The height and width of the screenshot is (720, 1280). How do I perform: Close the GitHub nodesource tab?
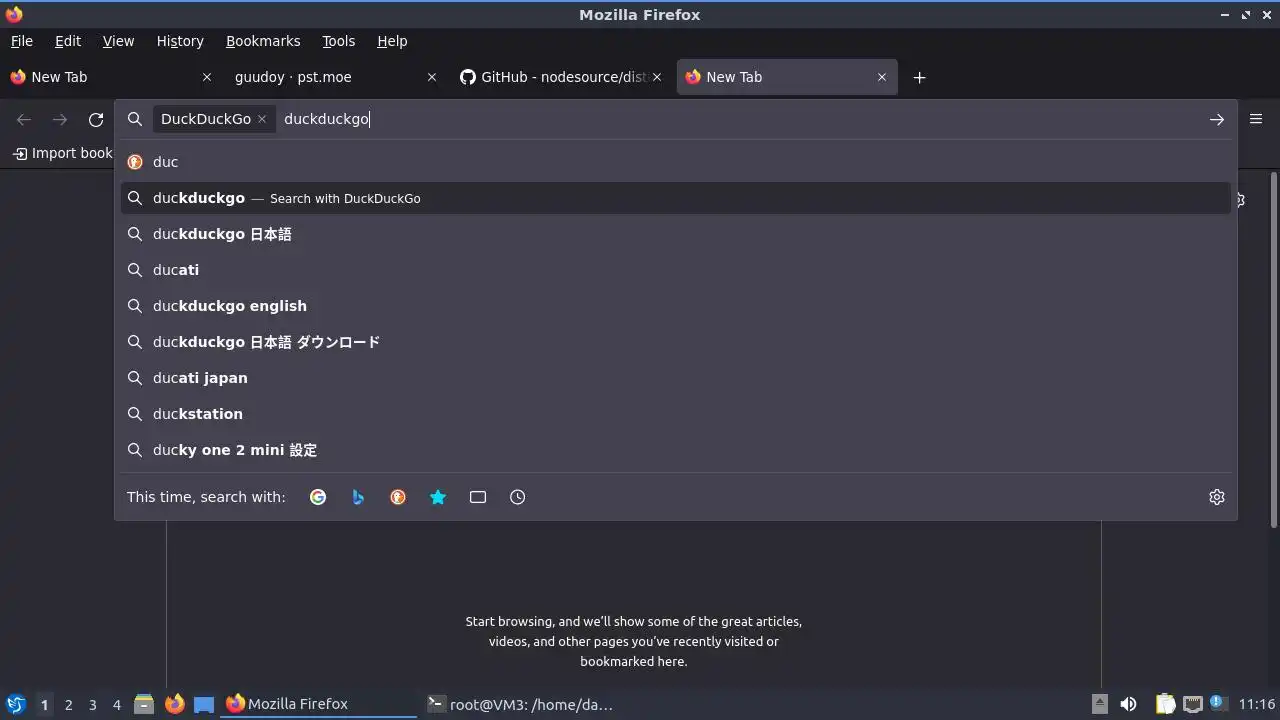pos(657,77)
